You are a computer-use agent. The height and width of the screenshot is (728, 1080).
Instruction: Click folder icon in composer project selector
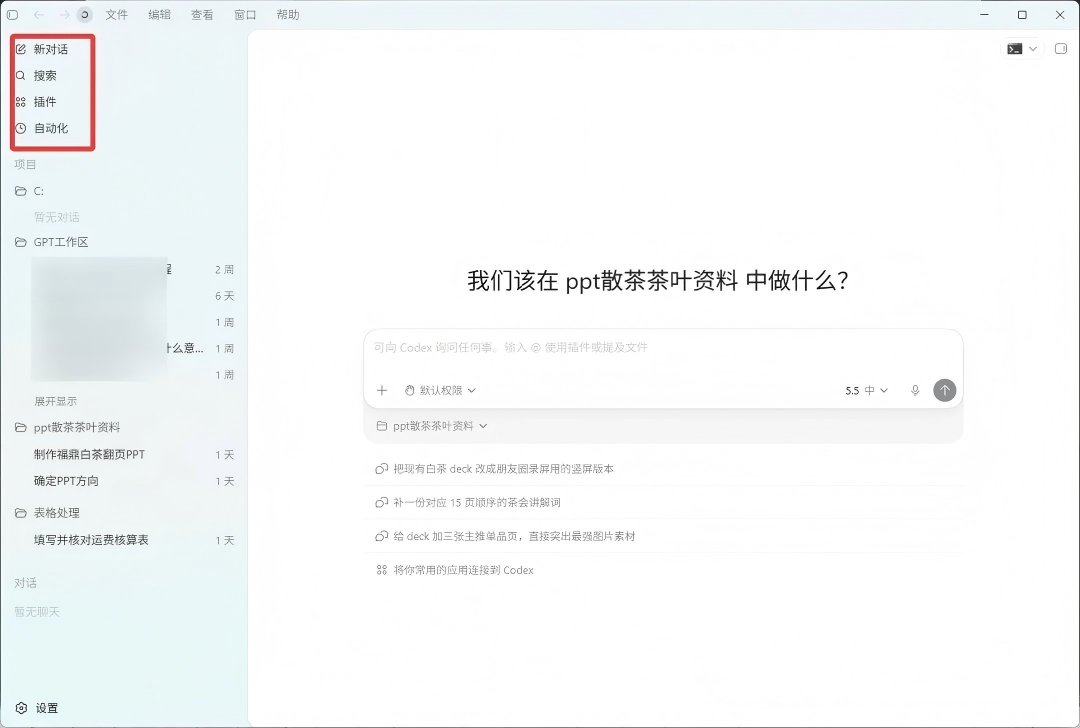pos(382,426)
